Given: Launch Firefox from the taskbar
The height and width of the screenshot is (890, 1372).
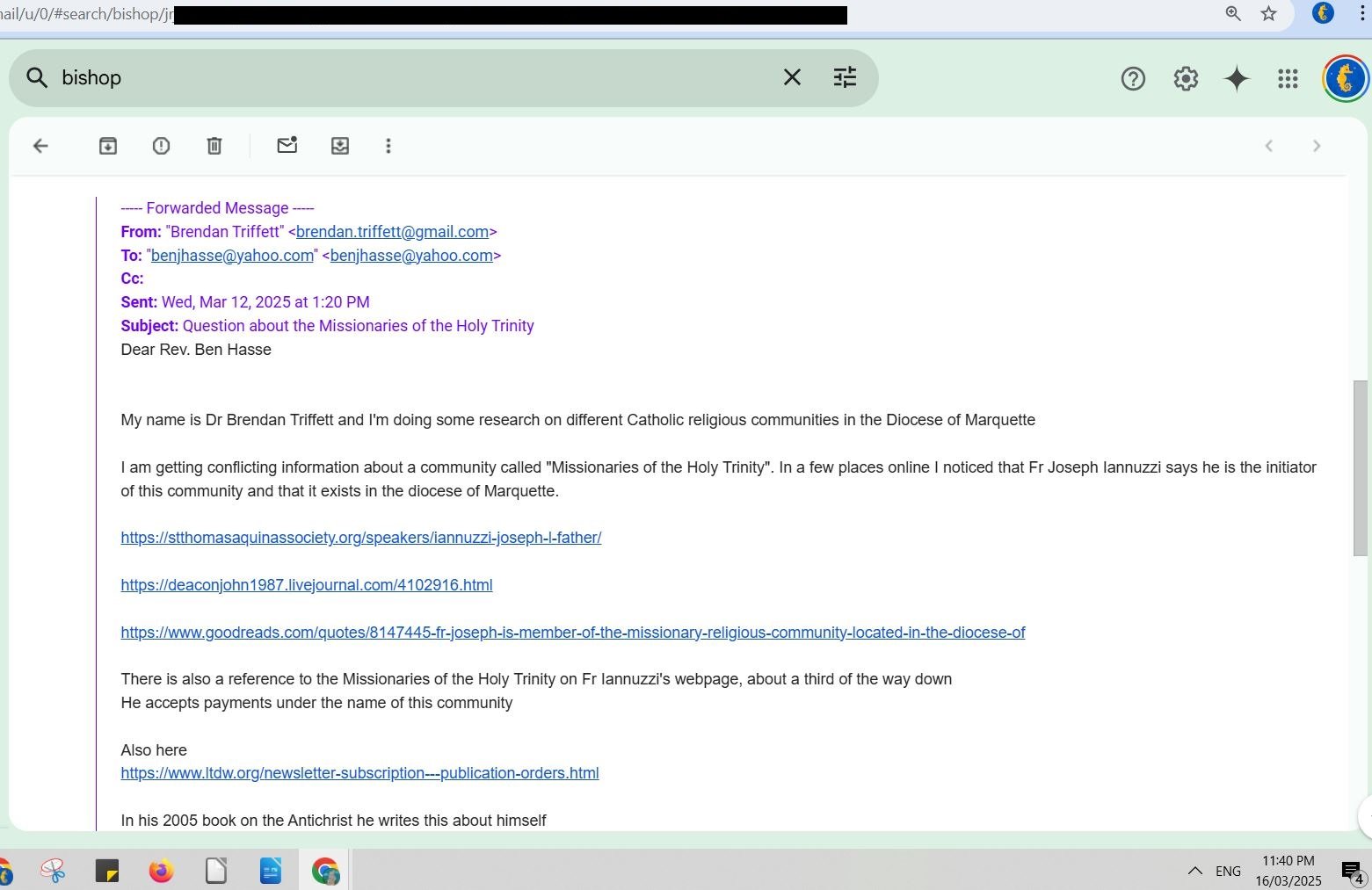Looking at the screenshot, I should (161, 871).
